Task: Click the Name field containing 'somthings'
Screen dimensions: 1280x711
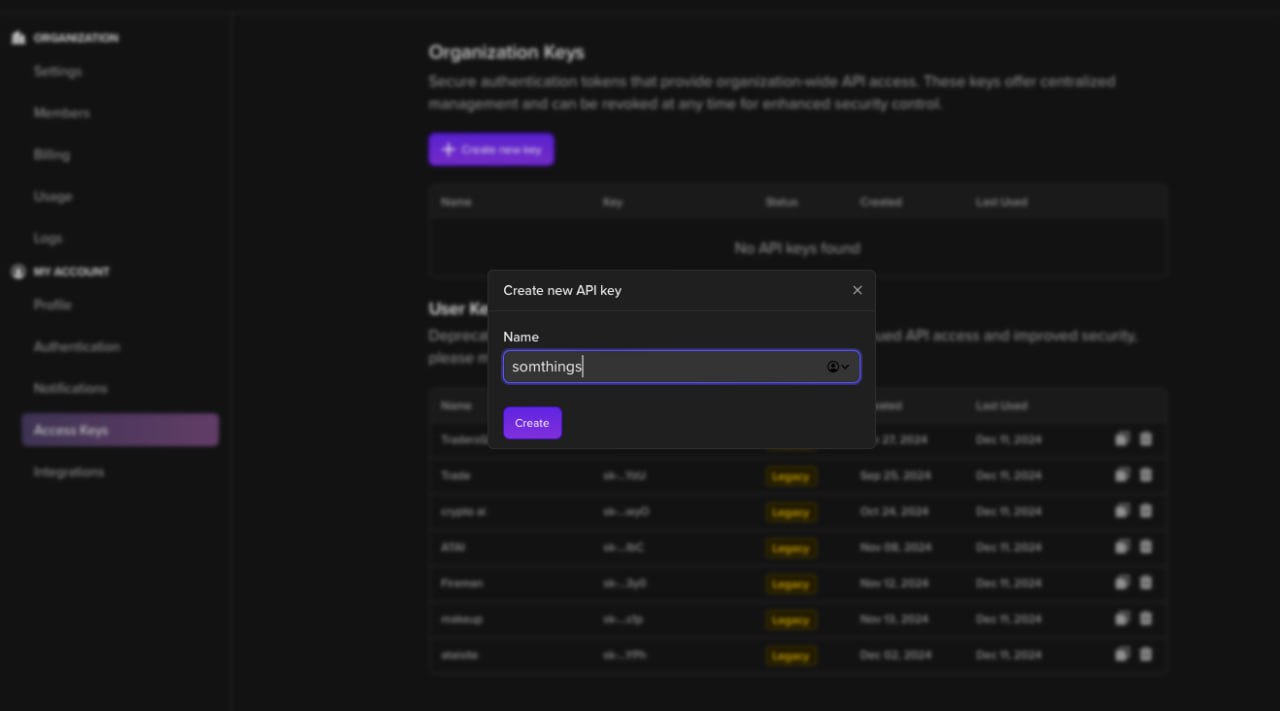Action: tap(660, 367)
